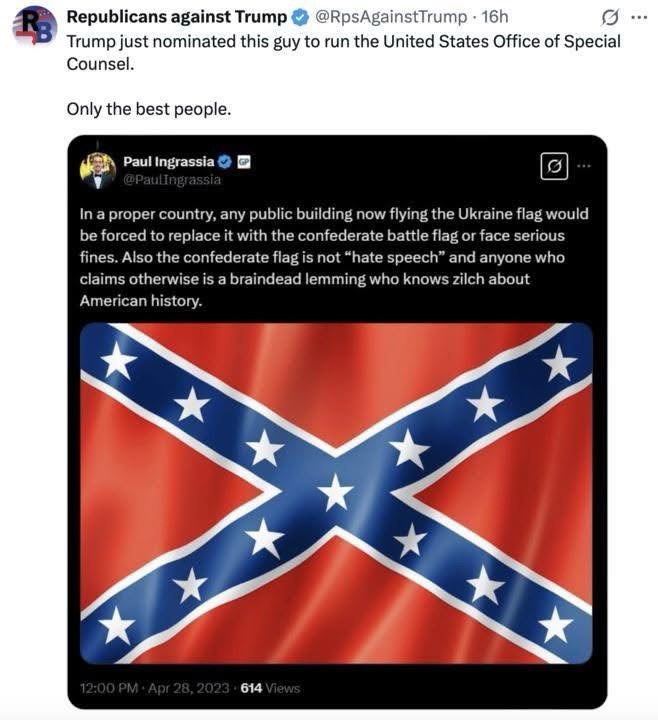Image resolution: width=658 pixels, height=720 pixels.
Task: Click the Grok icon inside the quoted post
Action: (x=554, y=166)
